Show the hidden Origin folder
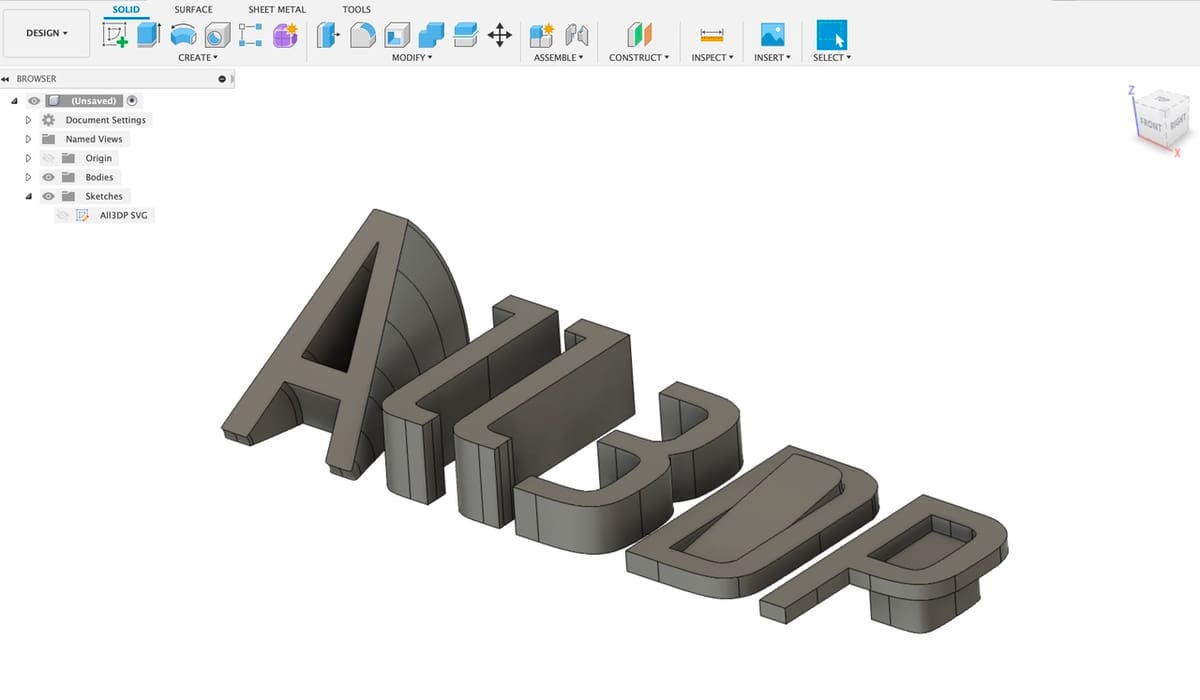The width and height of the screenshot is (1200, 700). click(x=48, y=158)
